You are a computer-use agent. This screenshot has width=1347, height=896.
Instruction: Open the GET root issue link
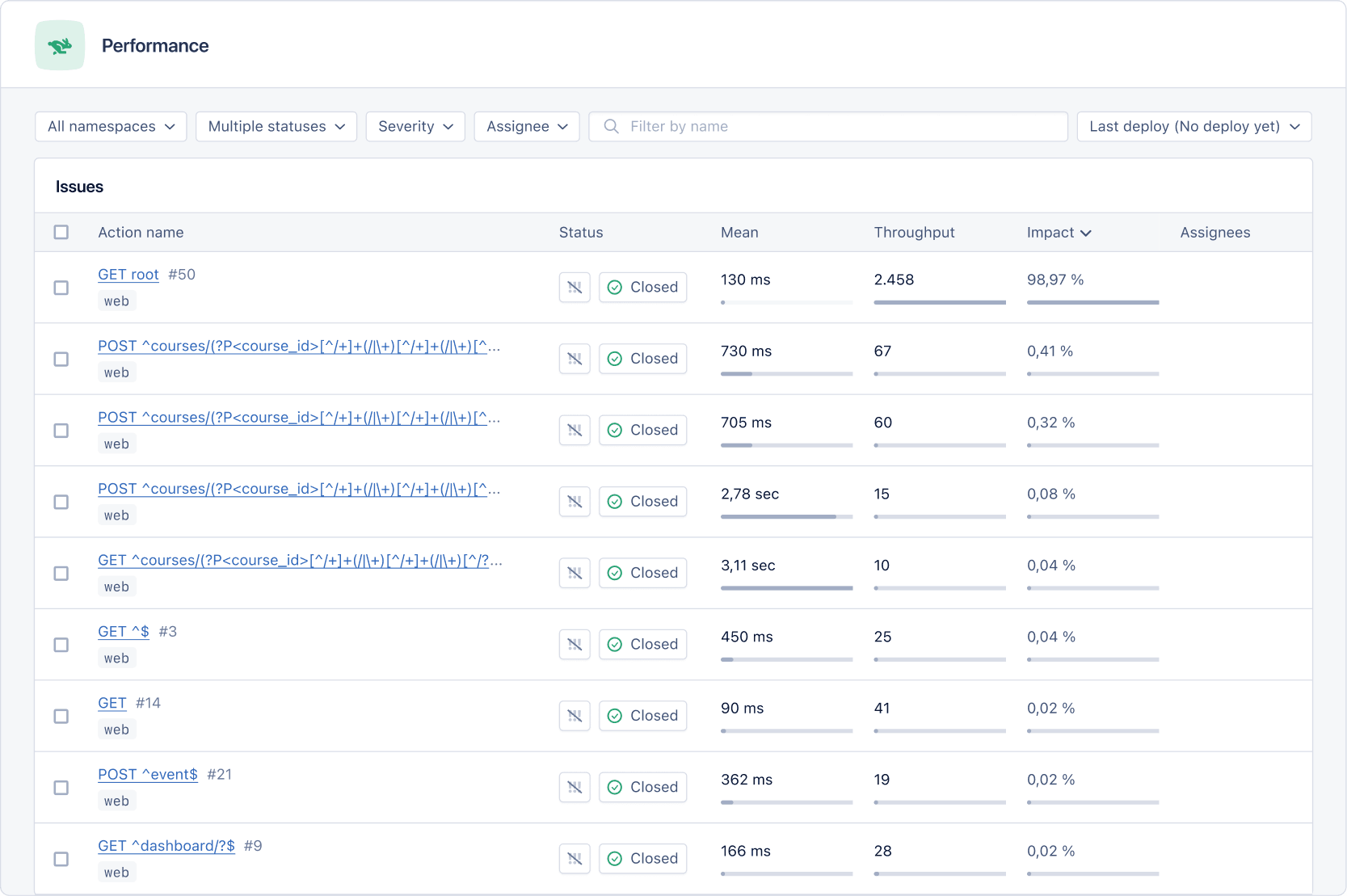tap(128, 275)
